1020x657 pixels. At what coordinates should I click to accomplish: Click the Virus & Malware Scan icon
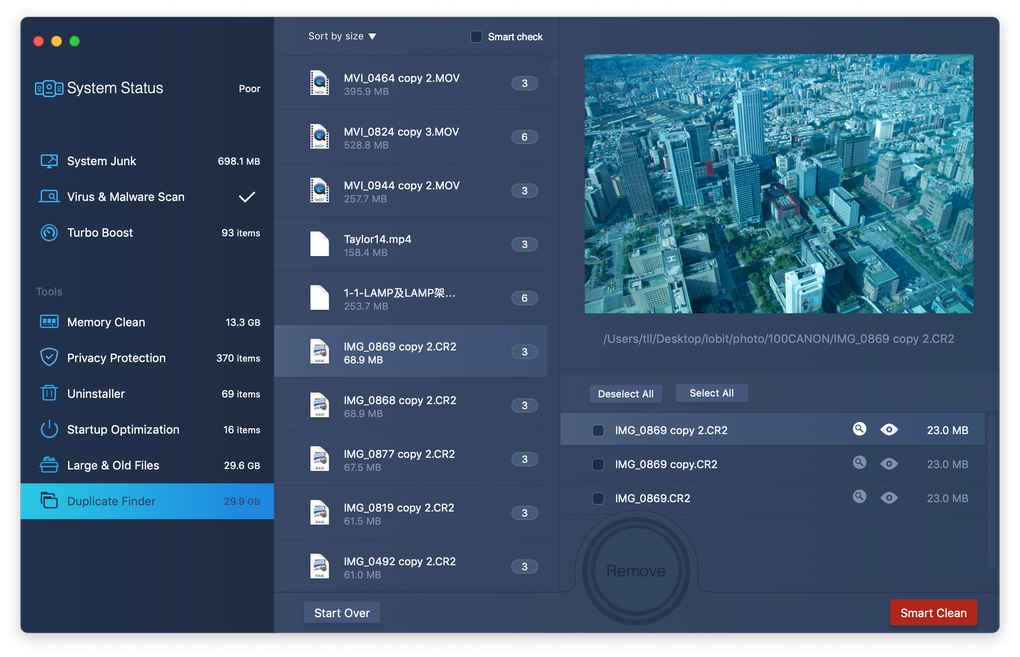49,196
